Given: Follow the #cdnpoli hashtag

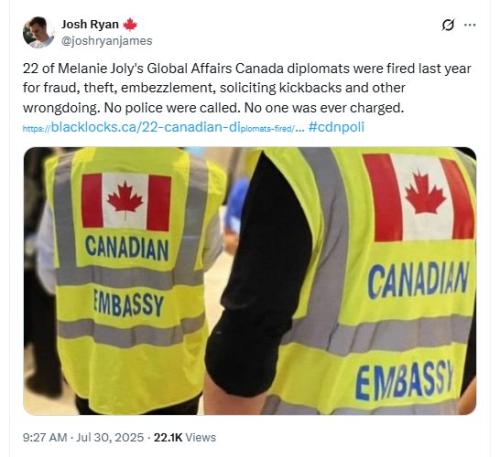Looking at the screenshot, I should click(x=336, y=127).
